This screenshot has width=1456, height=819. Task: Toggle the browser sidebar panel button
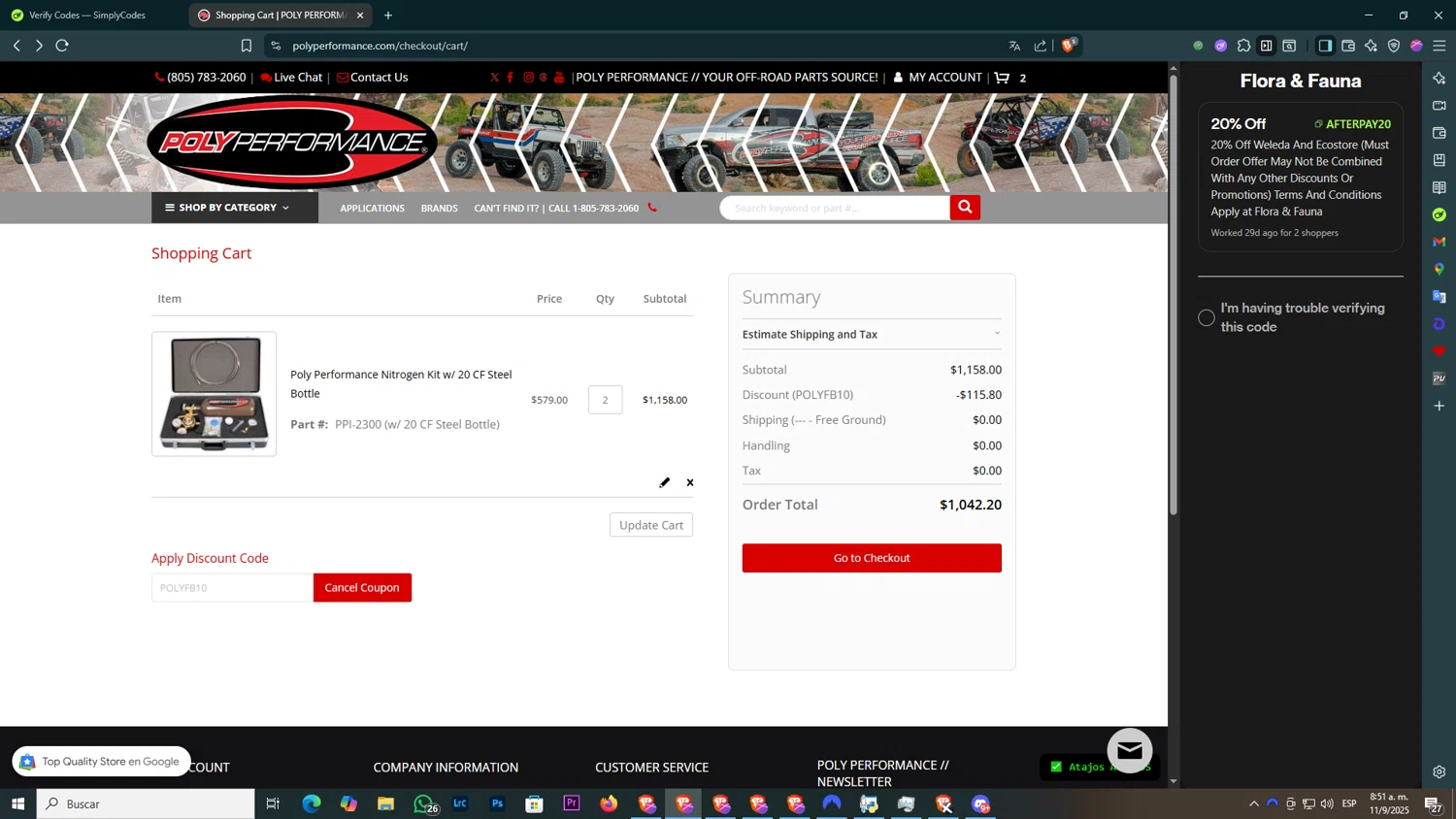click(x=1325, y=46)
